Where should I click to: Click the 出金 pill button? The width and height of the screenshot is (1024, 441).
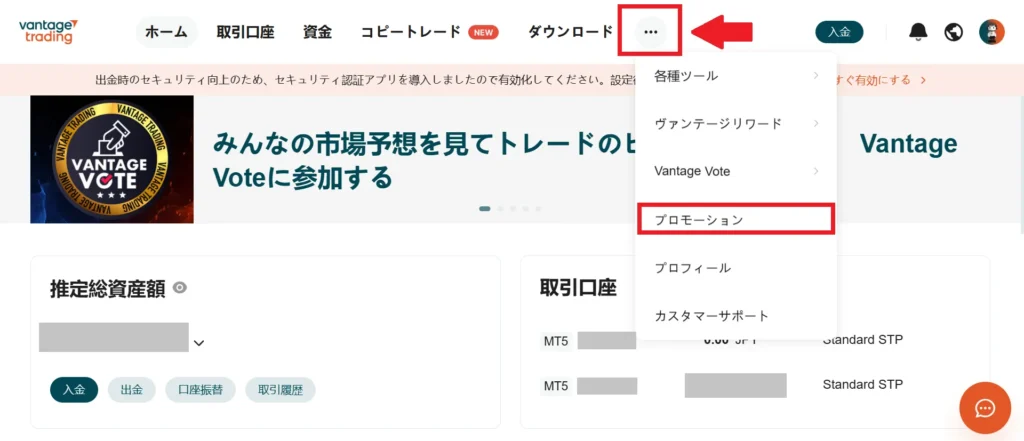point(131,389)
